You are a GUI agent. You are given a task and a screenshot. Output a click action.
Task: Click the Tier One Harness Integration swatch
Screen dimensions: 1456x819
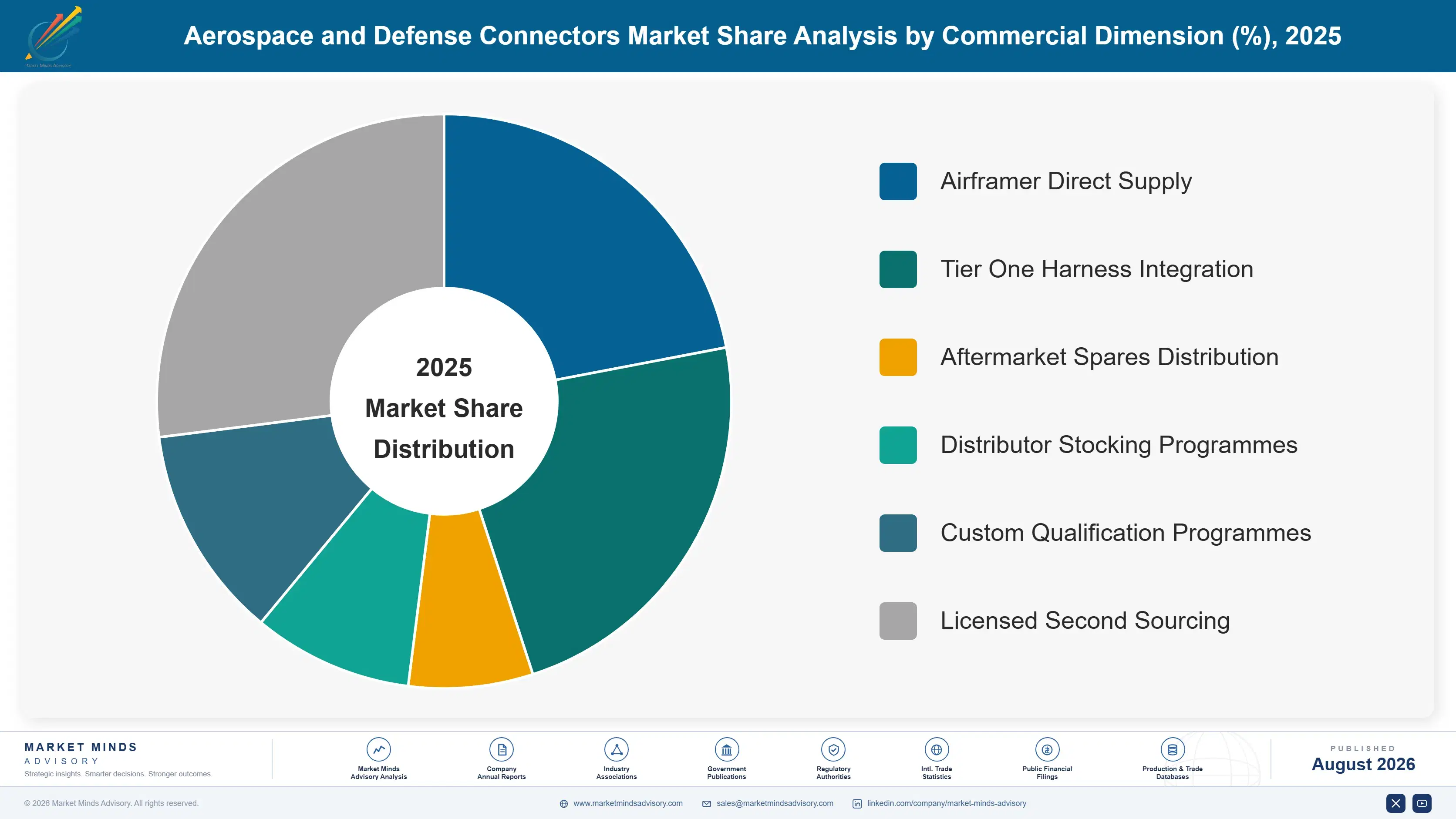coord(897,269)
